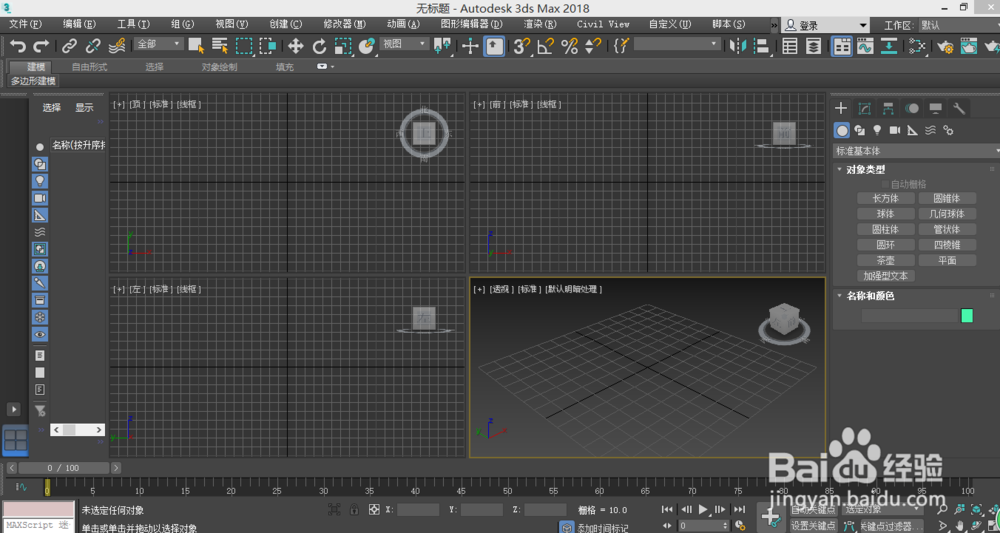Create a 圆柱体 cylinder primitive

tap(885, 229)
